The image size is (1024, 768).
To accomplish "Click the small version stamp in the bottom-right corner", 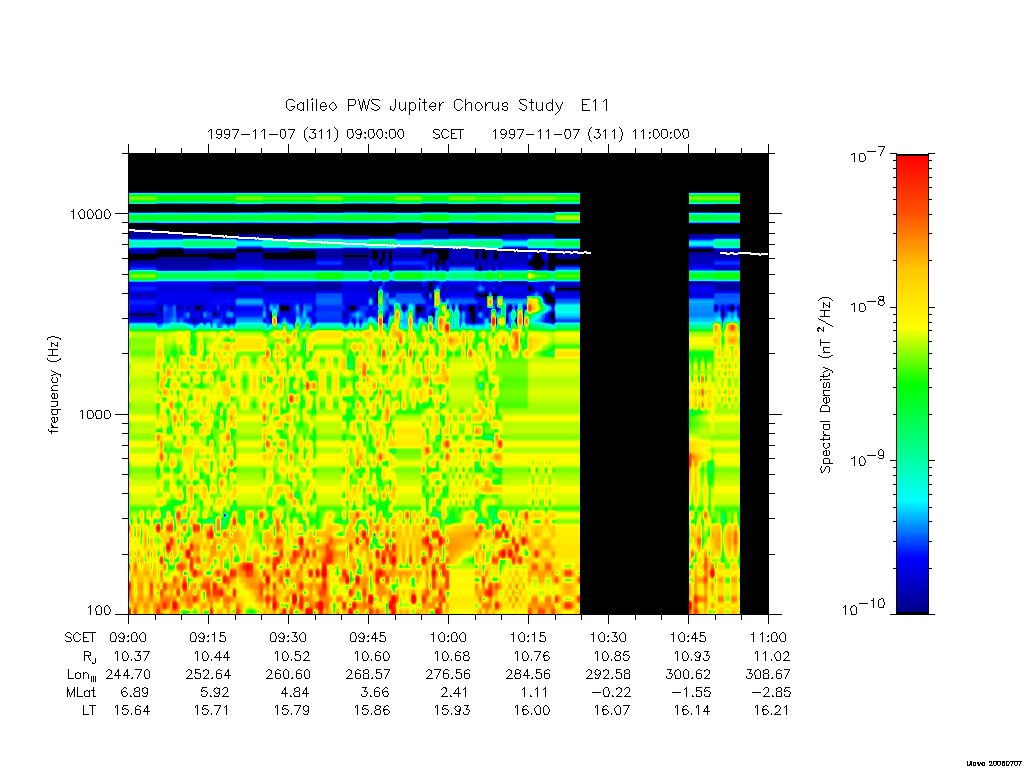I will click(992, 762).
